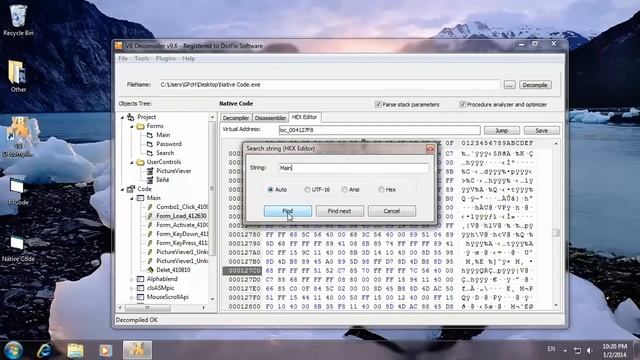This screenshot has width=640, height=360.
Task: Click the Windows Start orb
Action: [x=13, y=350]
